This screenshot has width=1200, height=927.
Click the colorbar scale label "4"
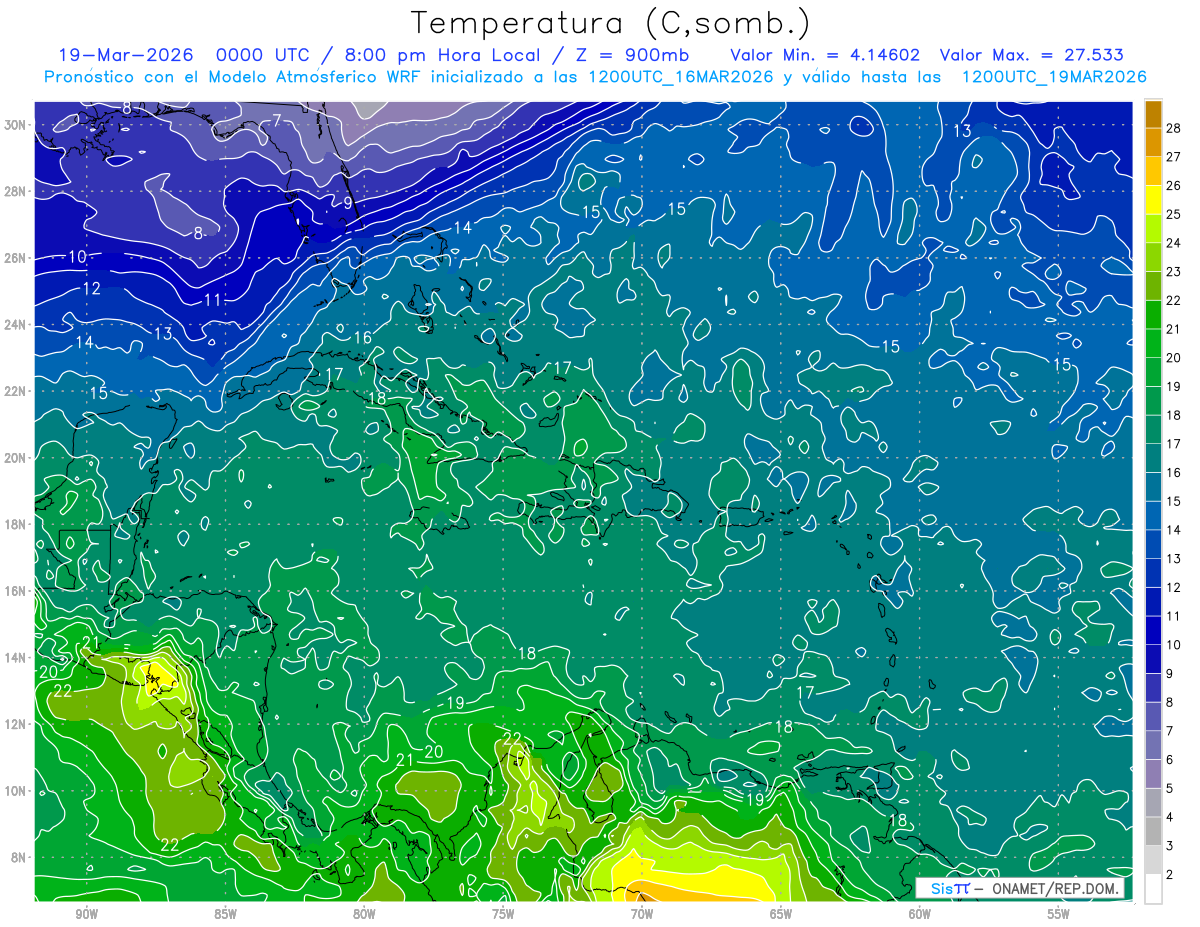point(1169,817)
